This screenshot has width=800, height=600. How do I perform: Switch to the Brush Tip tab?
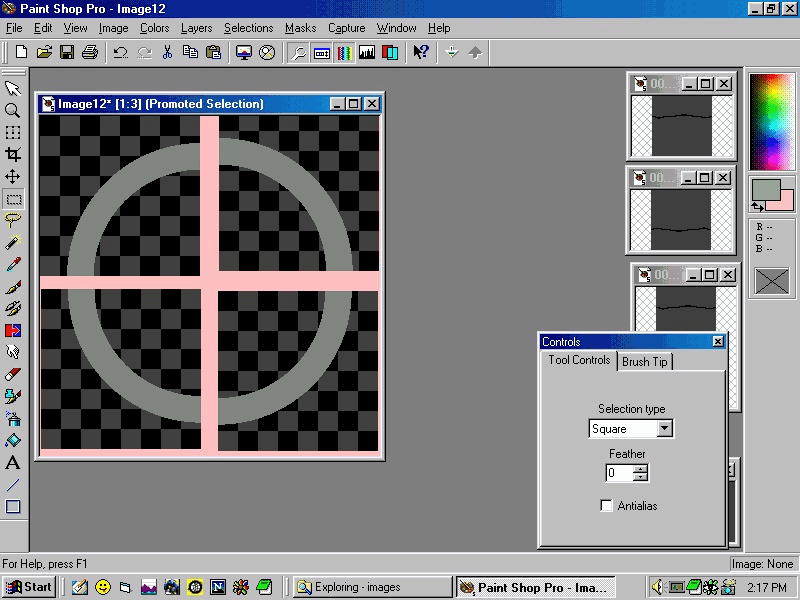[x=645, y=362]
